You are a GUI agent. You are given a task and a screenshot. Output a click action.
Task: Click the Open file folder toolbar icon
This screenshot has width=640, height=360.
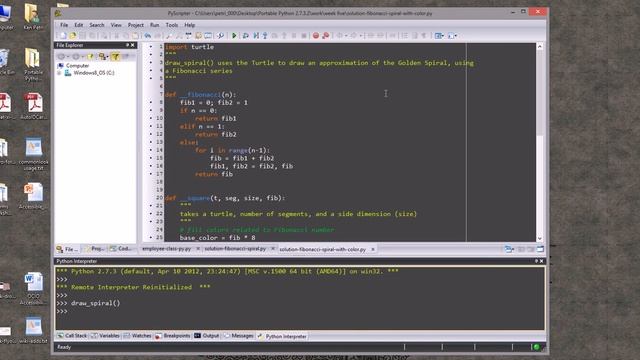click(x=73, y=36)
